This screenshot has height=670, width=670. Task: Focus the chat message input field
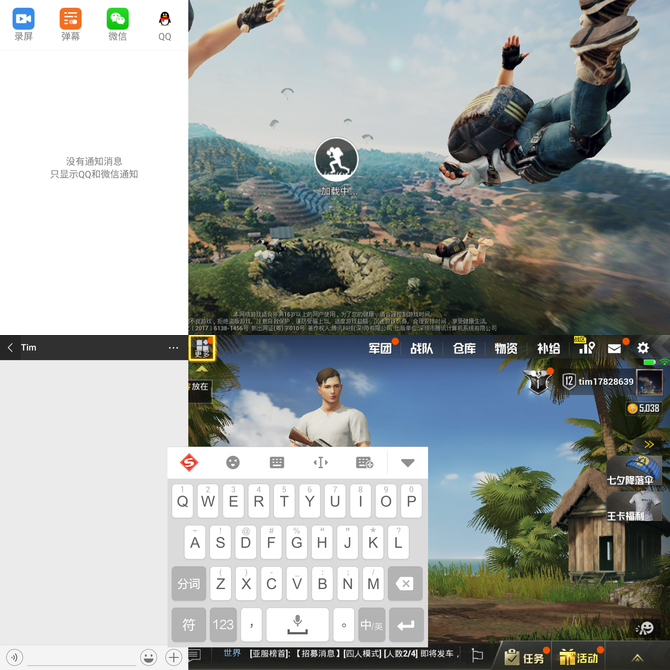(81, 657)
